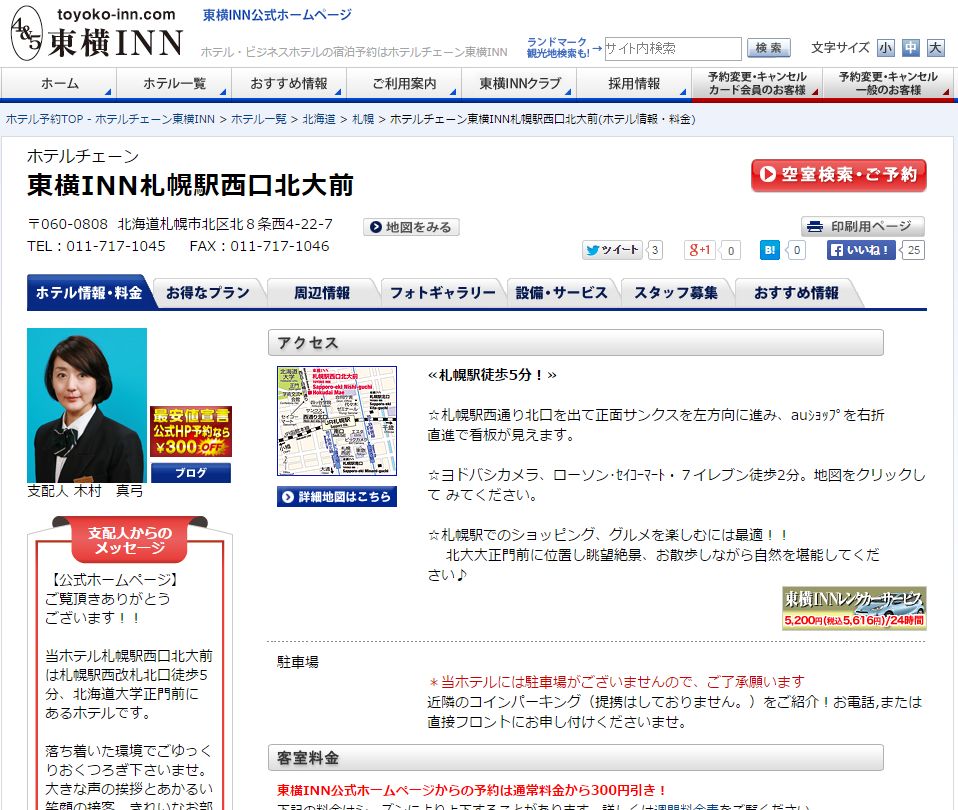Click the 詳細地図はこちら button
The height and width of the screenshot is (810, 958).
337,497
